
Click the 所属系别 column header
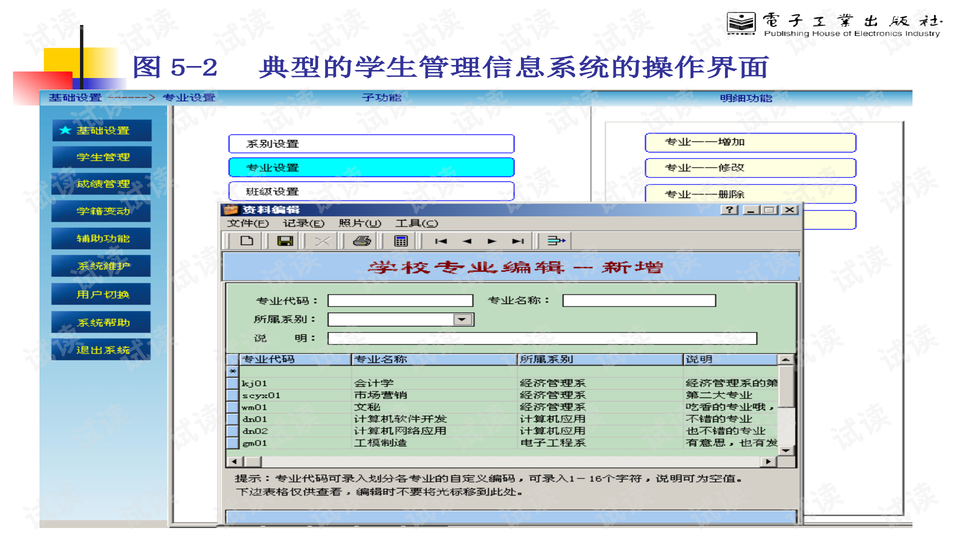click(x=601, y=359)
